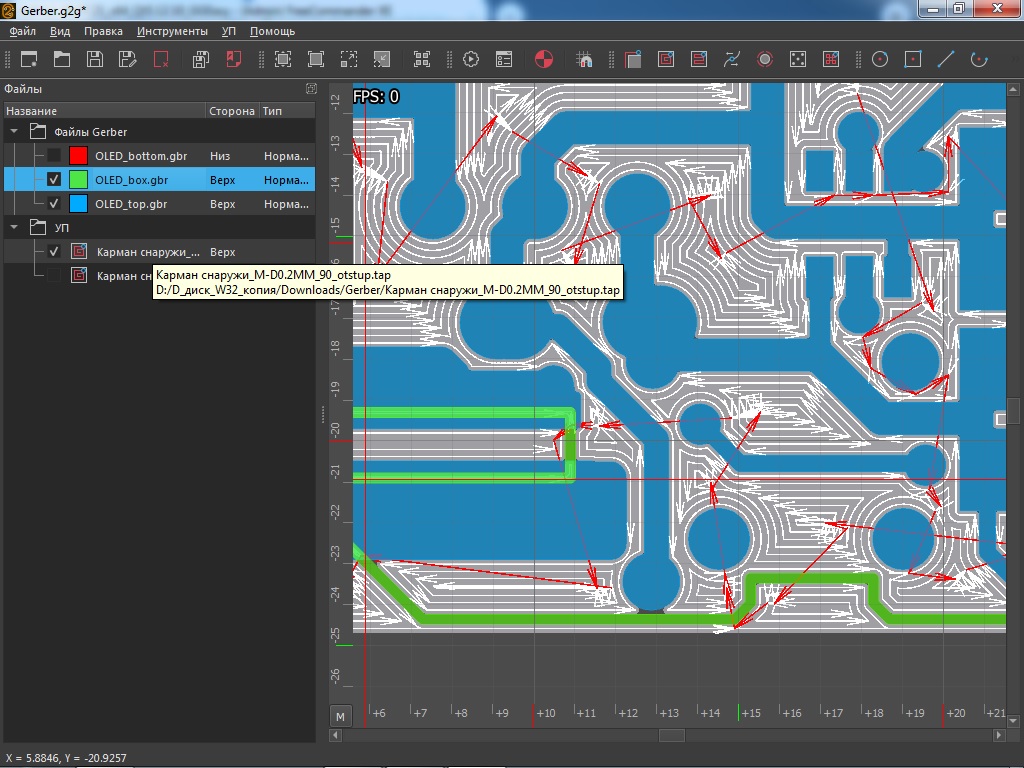The image size is (1024, 768).
Task: Click the grid magnet snap icon
Action: (585, 59)
